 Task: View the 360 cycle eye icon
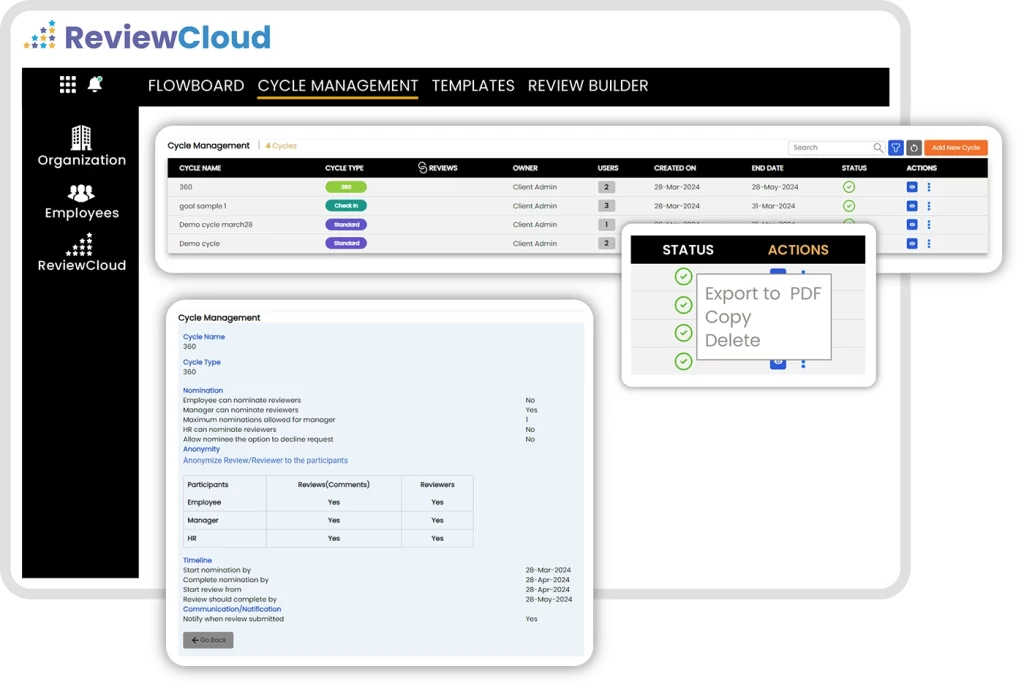click(x=912, y=187)
